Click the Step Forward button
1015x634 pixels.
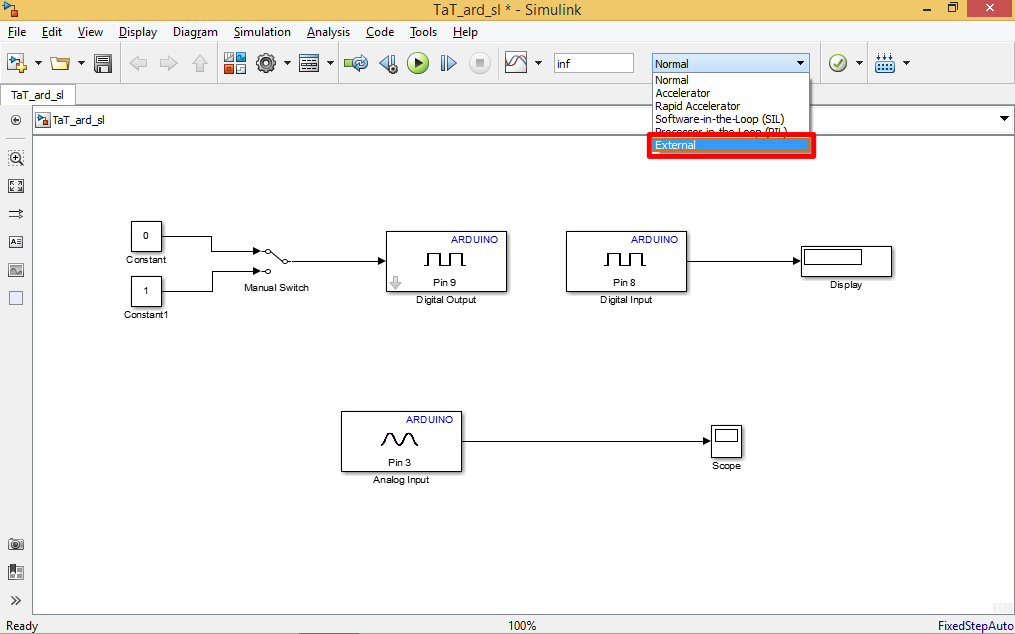click(x=449, y=63)
